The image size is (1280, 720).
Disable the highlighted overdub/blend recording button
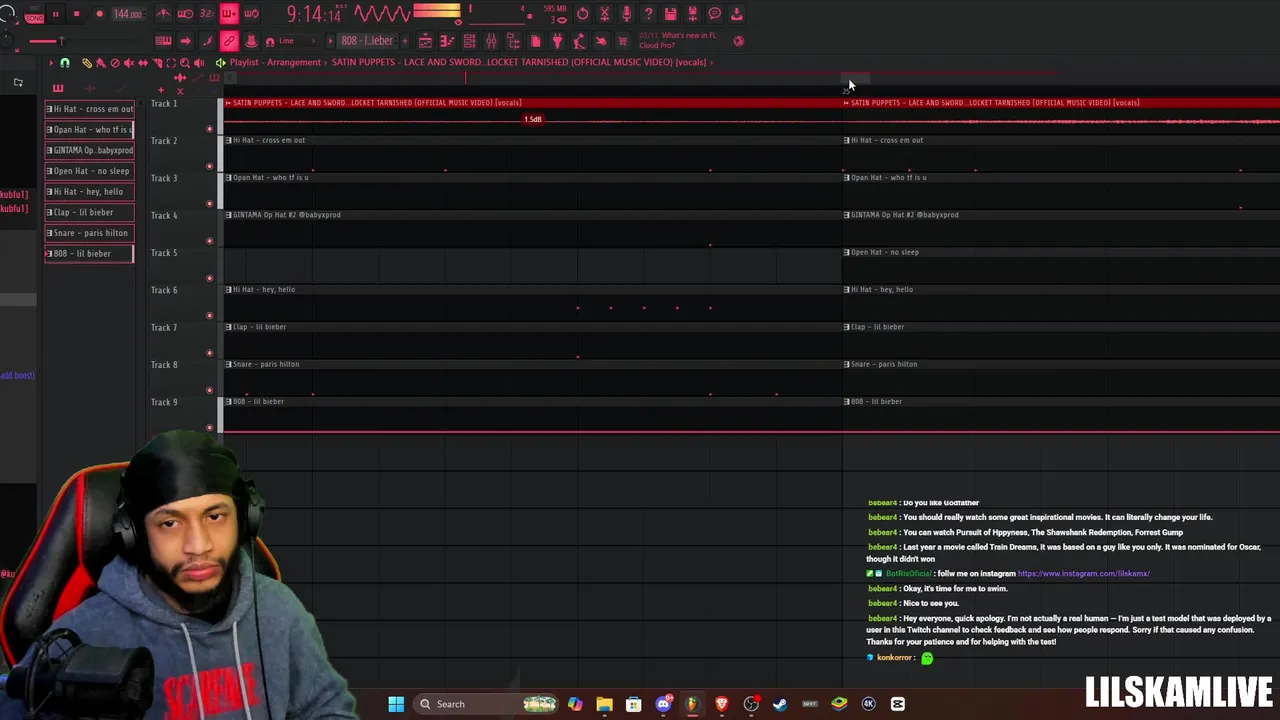229,14
